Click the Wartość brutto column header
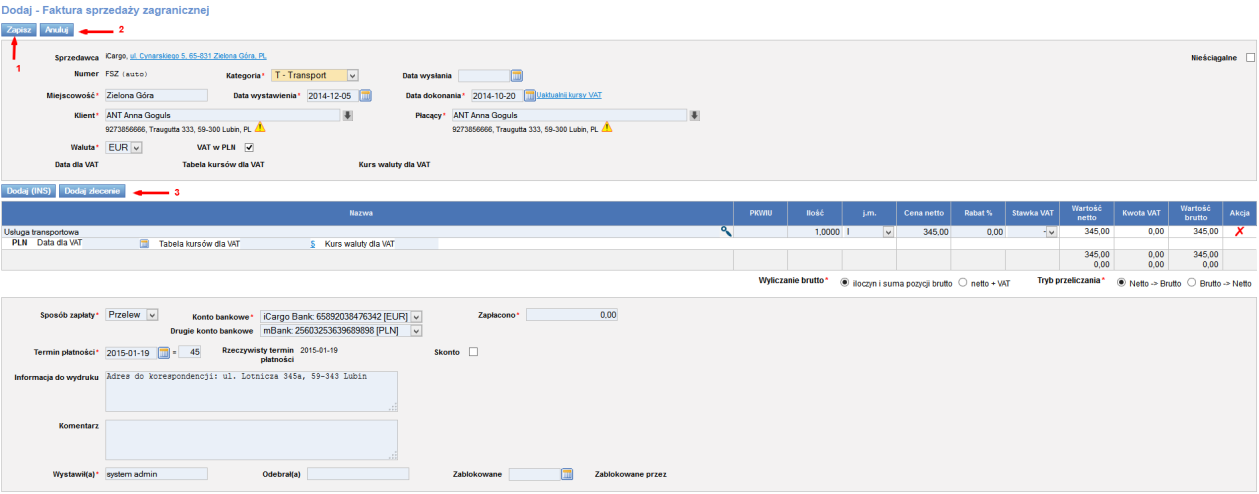Screen dimensions: 1259x494 click(1195, 212)
